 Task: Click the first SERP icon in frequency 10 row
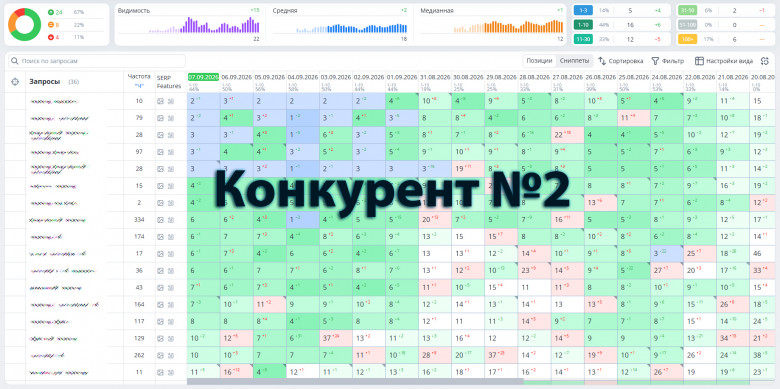(x=160, y=101)
